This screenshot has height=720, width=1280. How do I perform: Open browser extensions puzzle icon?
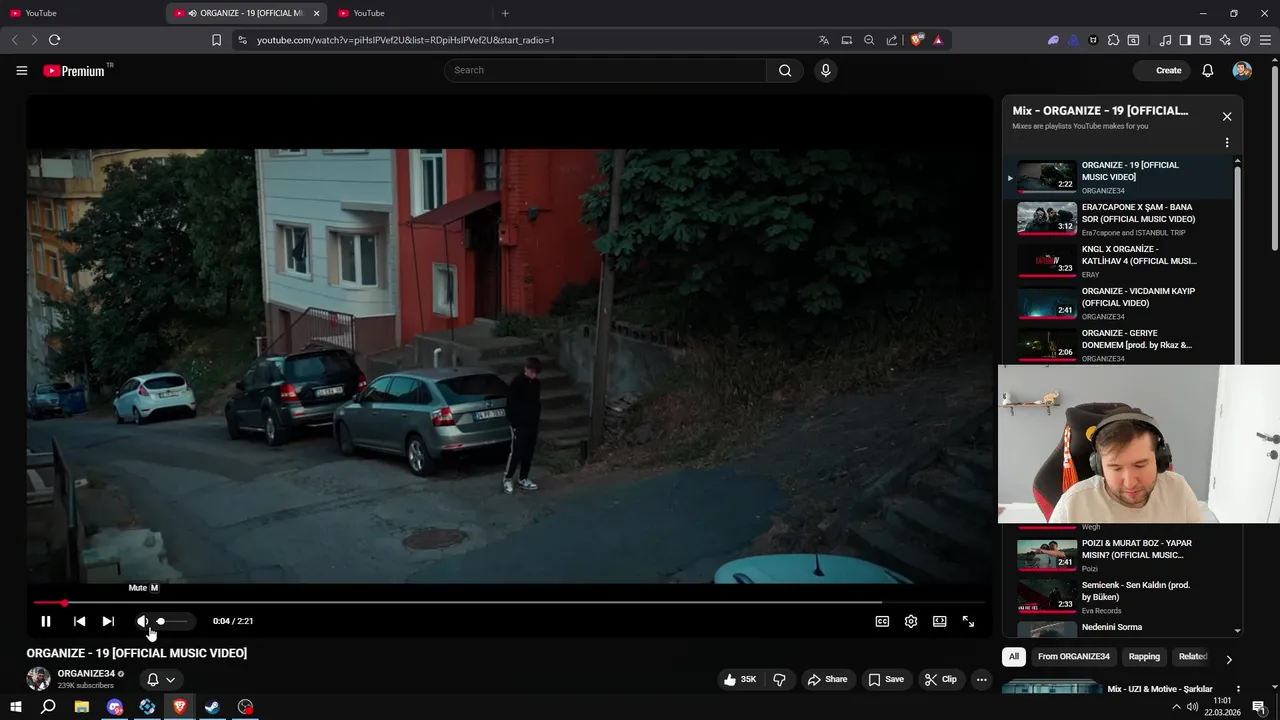1113,40
